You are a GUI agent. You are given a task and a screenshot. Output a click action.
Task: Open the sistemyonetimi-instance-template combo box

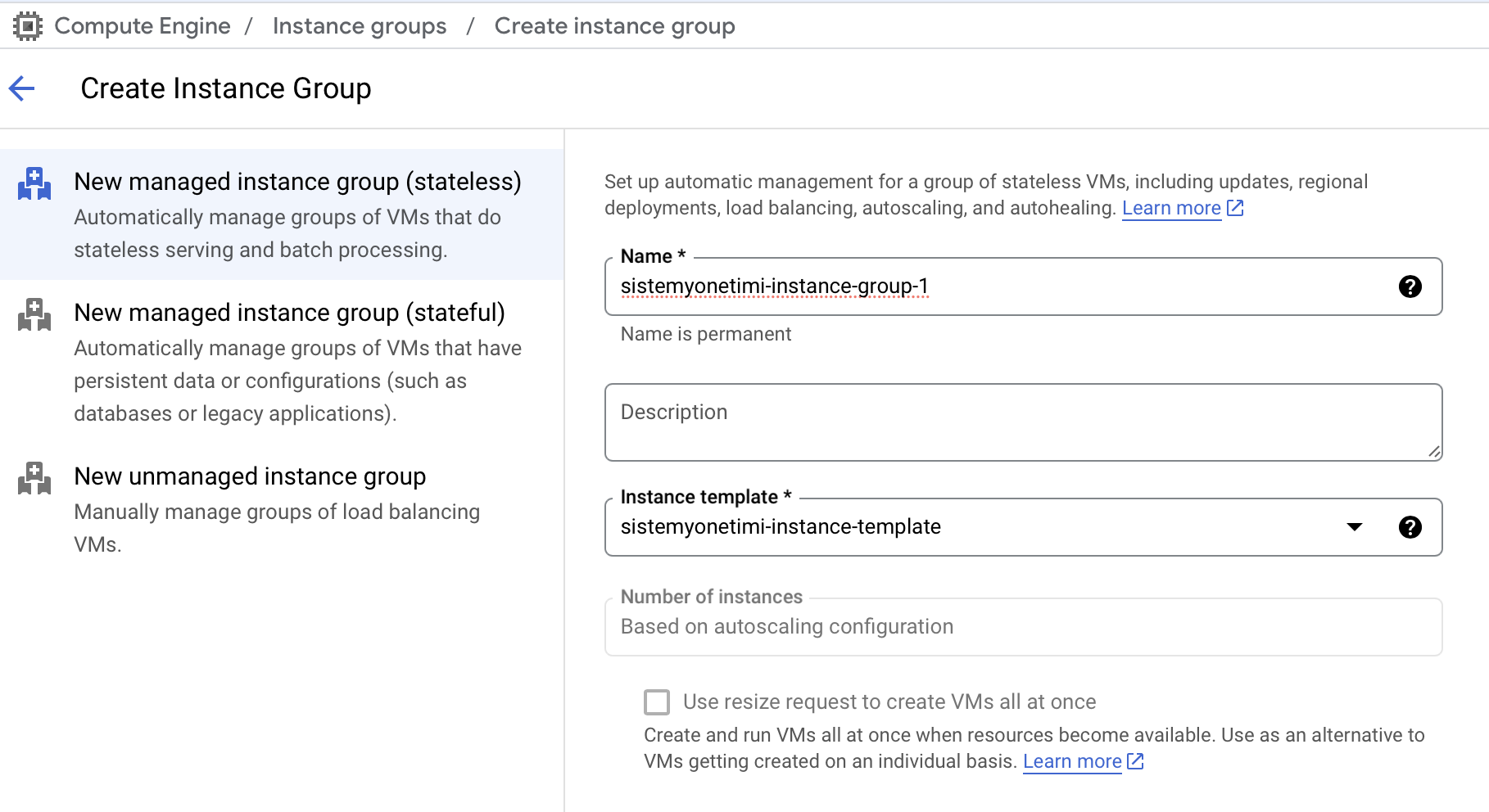1023,527
